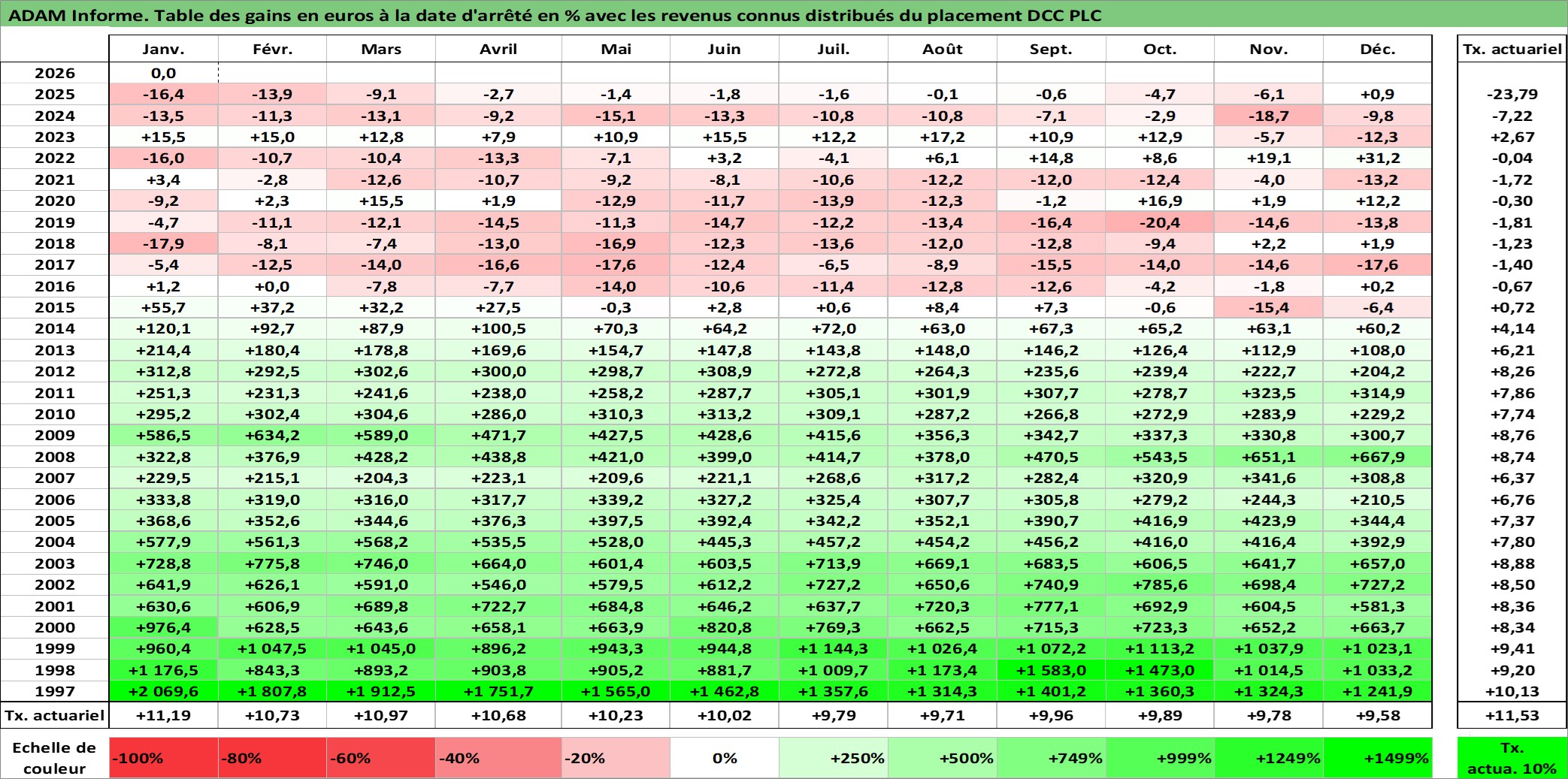Select the +1 583,0 cell in 1998

[x=1052, y=670]
